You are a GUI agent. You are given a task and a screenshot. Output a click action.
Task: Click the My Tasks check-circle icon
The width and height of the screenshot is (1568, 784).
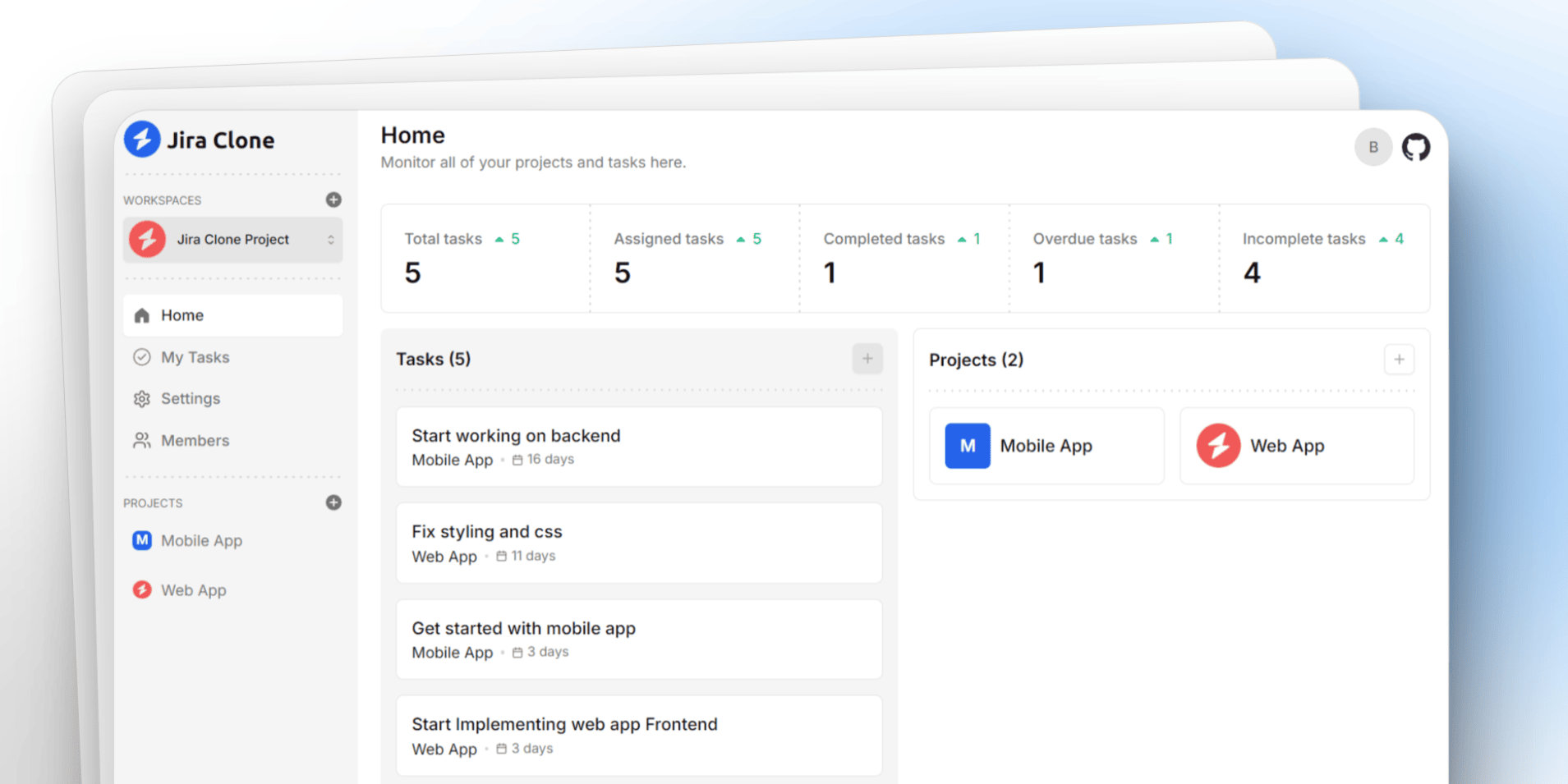[x=142, y=357]
